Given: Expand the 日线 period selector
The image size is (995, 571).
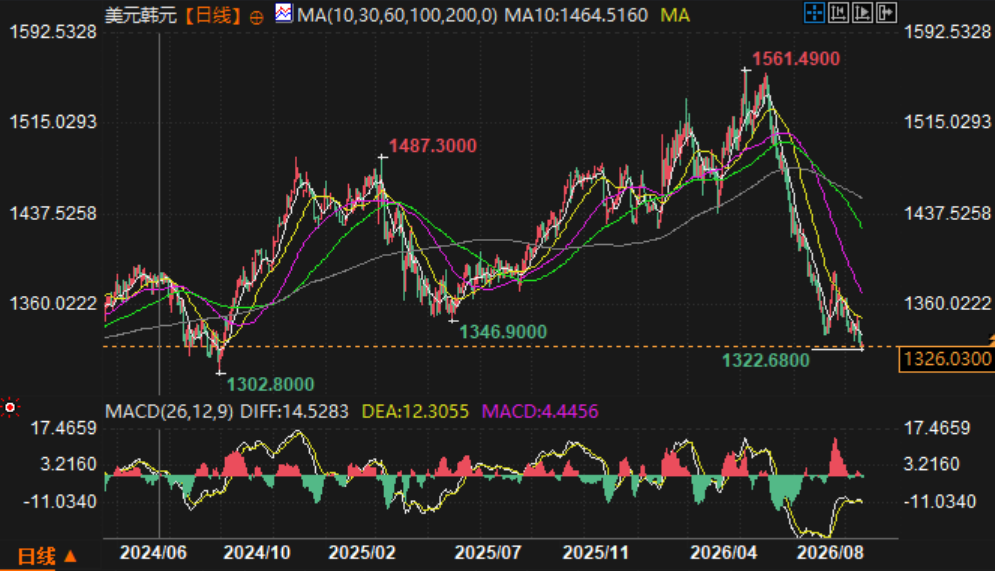Looking at the screenshot, I should coord(47,556).
